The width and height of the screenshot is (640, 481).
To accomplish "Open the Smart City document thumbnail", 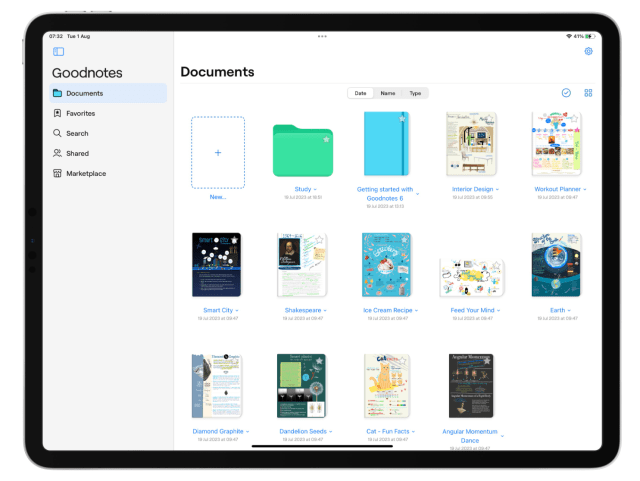I will 216,265.
